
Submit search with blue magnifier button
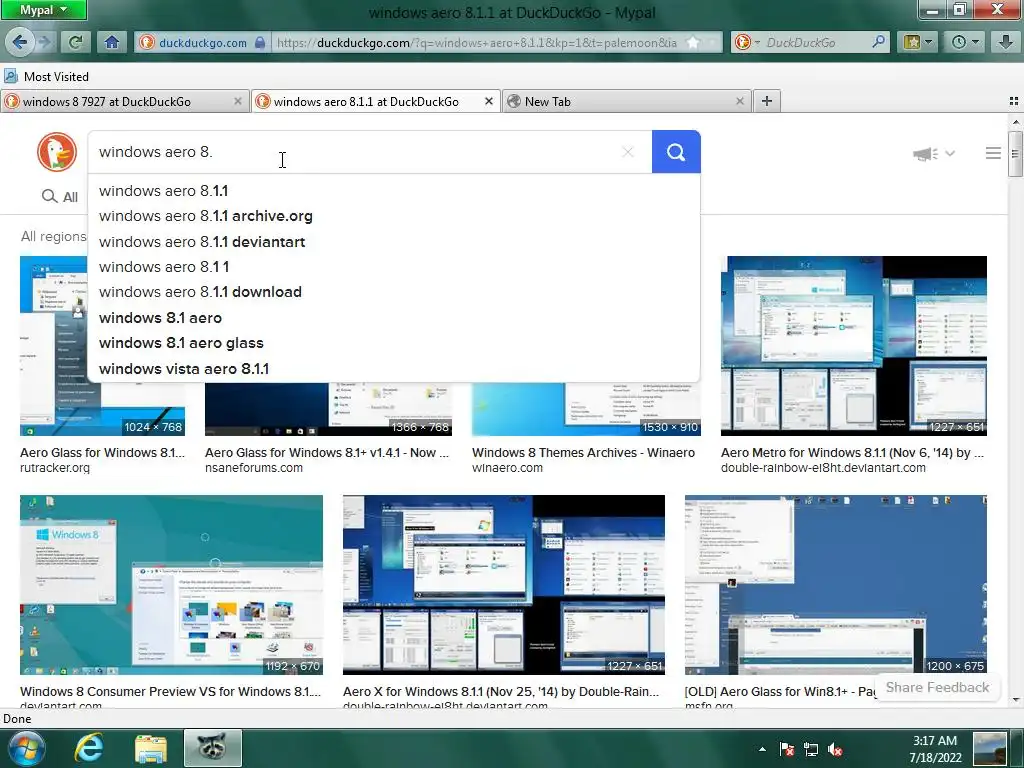click(676, 152)
